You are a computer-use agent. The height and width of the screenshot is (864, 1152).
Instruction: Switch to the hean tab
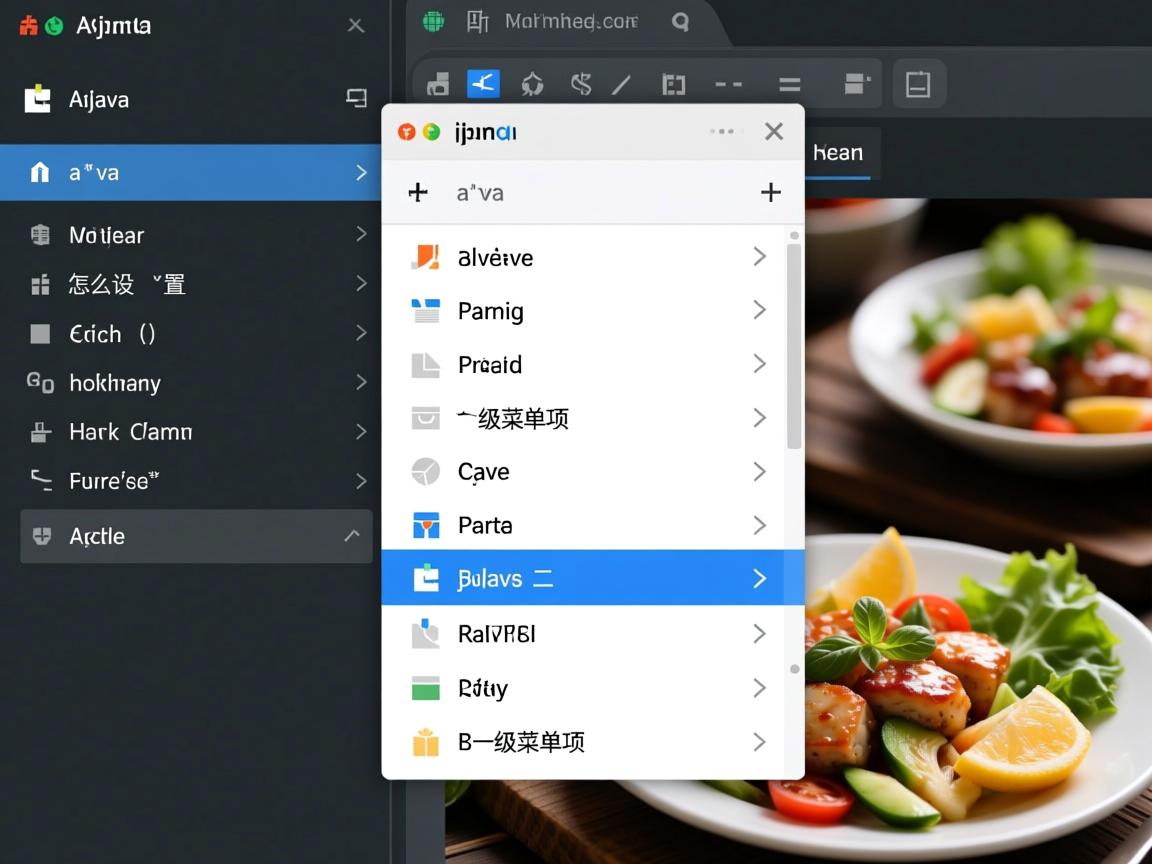click(838, 152)
